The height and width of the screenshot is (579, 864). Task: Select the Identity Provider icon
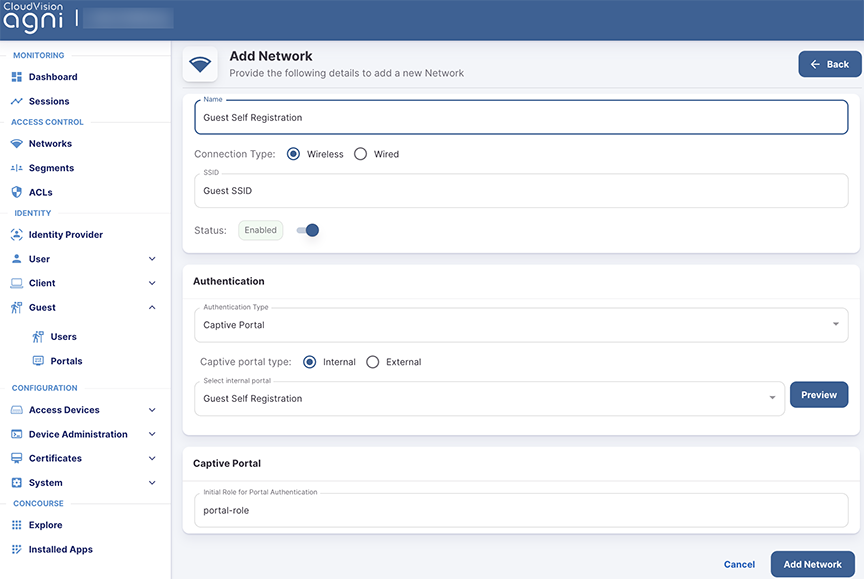(x=14, y=234)
